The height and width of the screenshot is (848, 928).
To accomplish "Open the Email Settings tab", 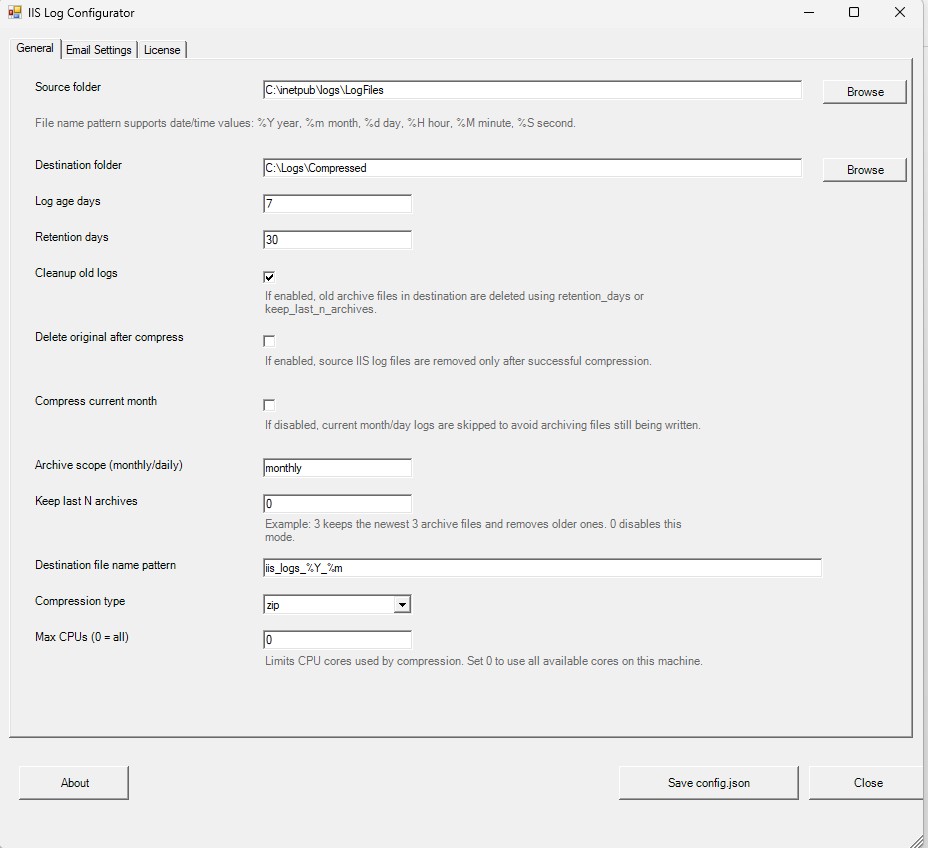I will point(99,50).
